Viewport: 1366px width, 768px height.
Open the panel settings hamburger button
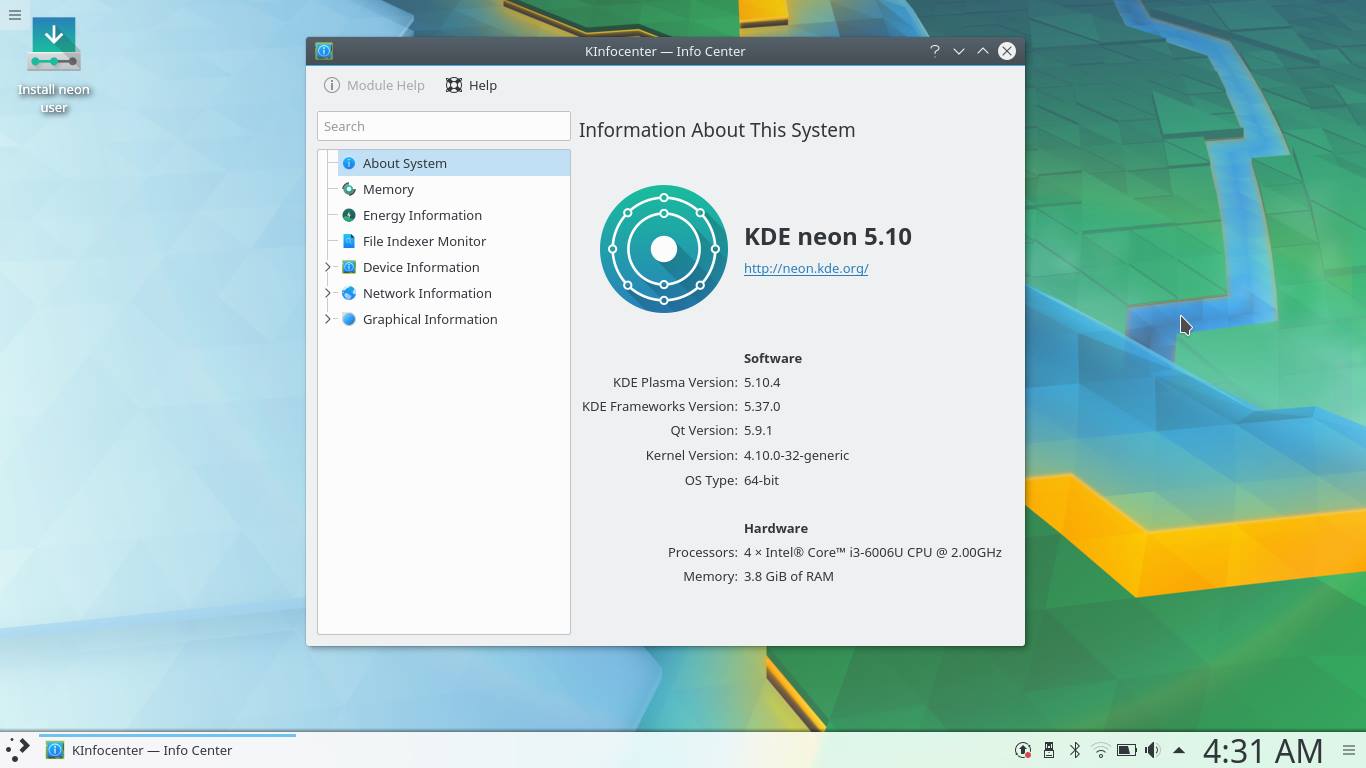pos(1349,750)
